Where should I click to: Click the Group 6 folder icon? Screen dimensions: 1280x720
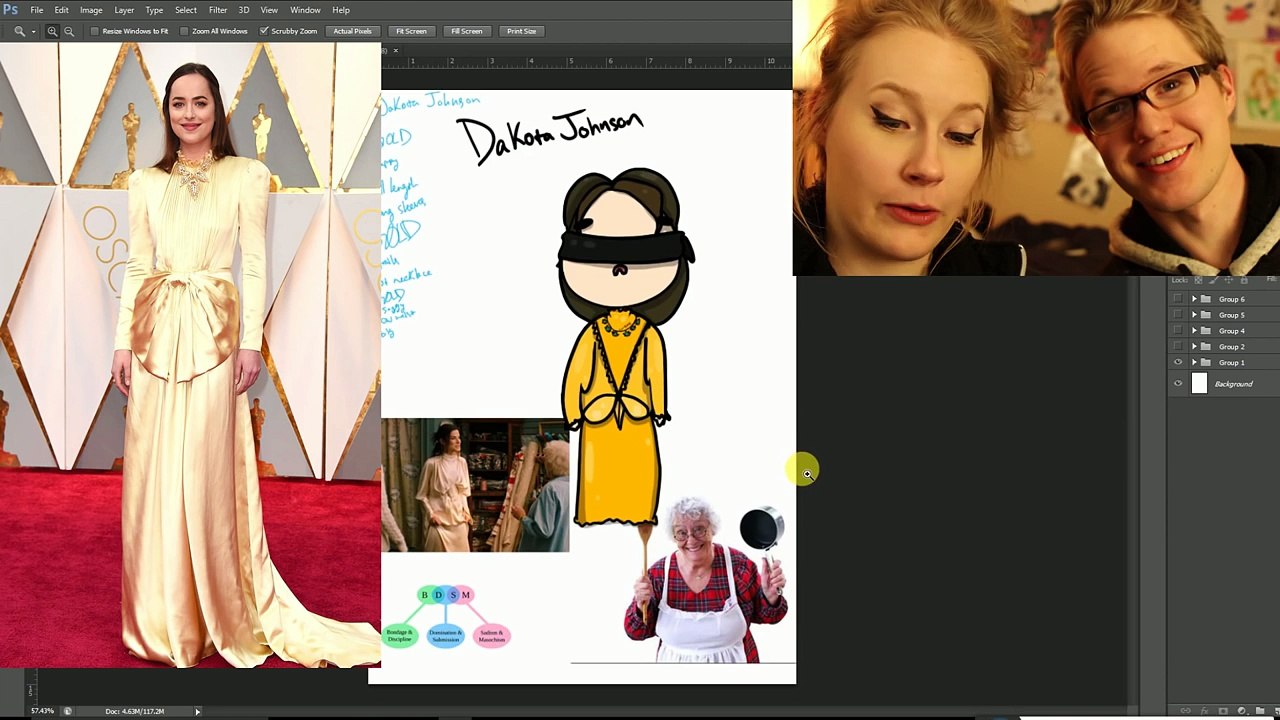(1206, 299)
